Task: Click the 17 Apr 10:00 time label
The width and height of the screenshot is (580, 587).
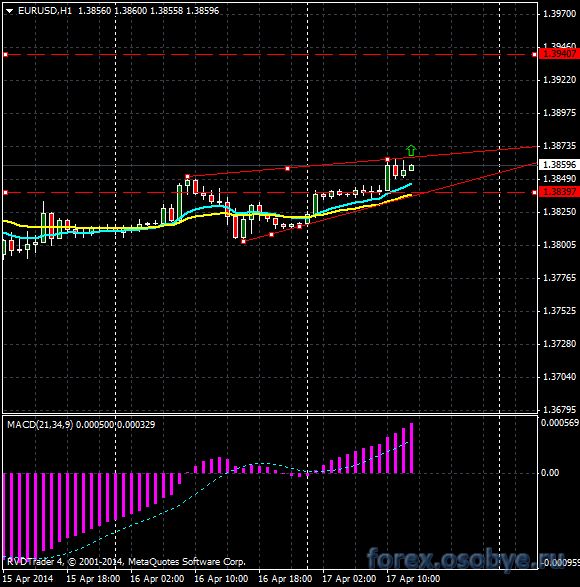Action: (x=413, y=579)
